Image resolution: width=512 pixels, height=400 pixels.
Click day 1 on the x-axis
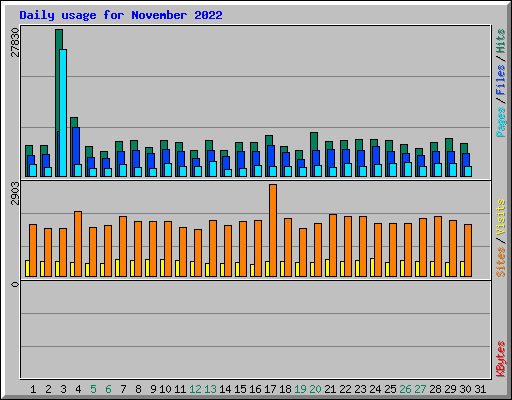[33, 389]
